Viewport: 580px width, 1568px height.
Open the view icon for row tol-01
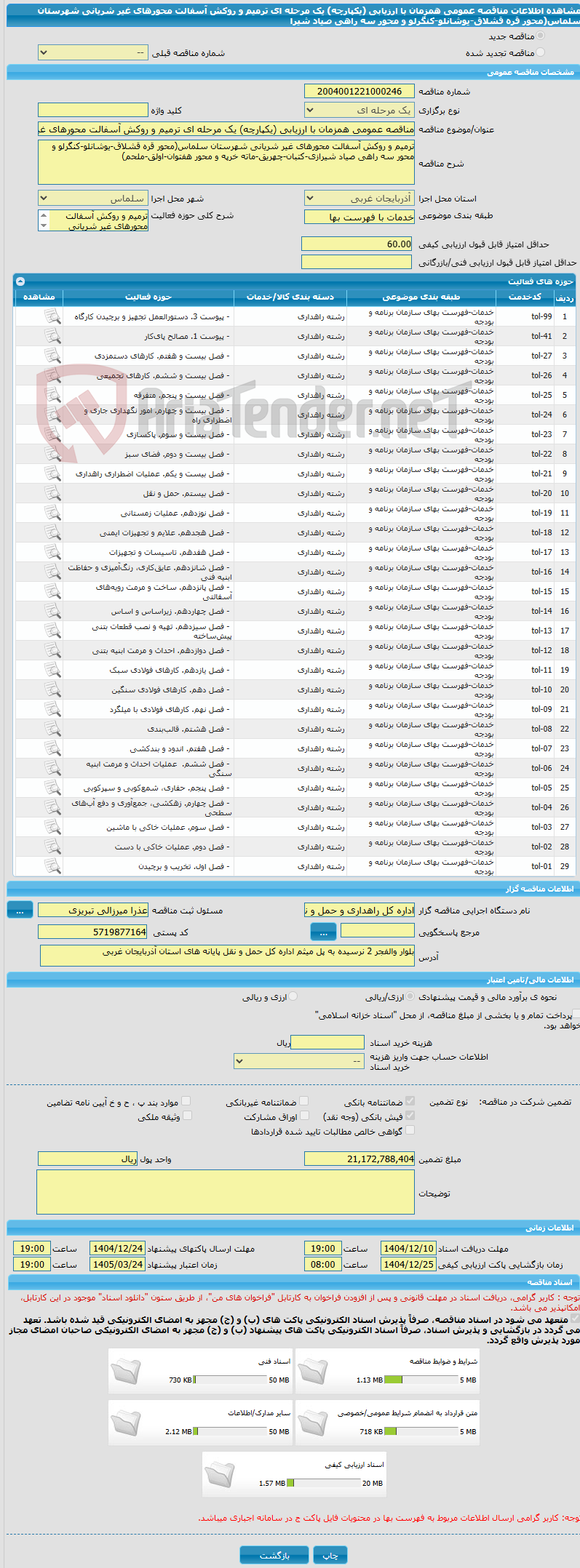point(52,866)
